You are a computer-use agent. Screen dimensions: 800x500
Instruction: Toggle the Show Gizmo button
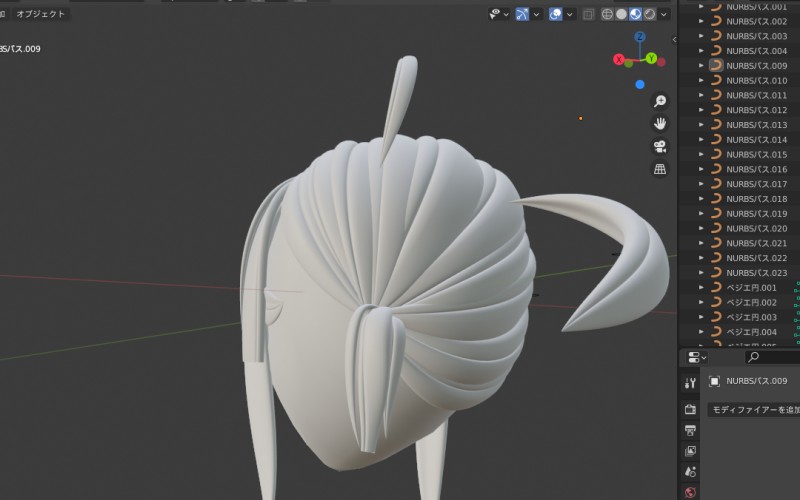point(522,14)
